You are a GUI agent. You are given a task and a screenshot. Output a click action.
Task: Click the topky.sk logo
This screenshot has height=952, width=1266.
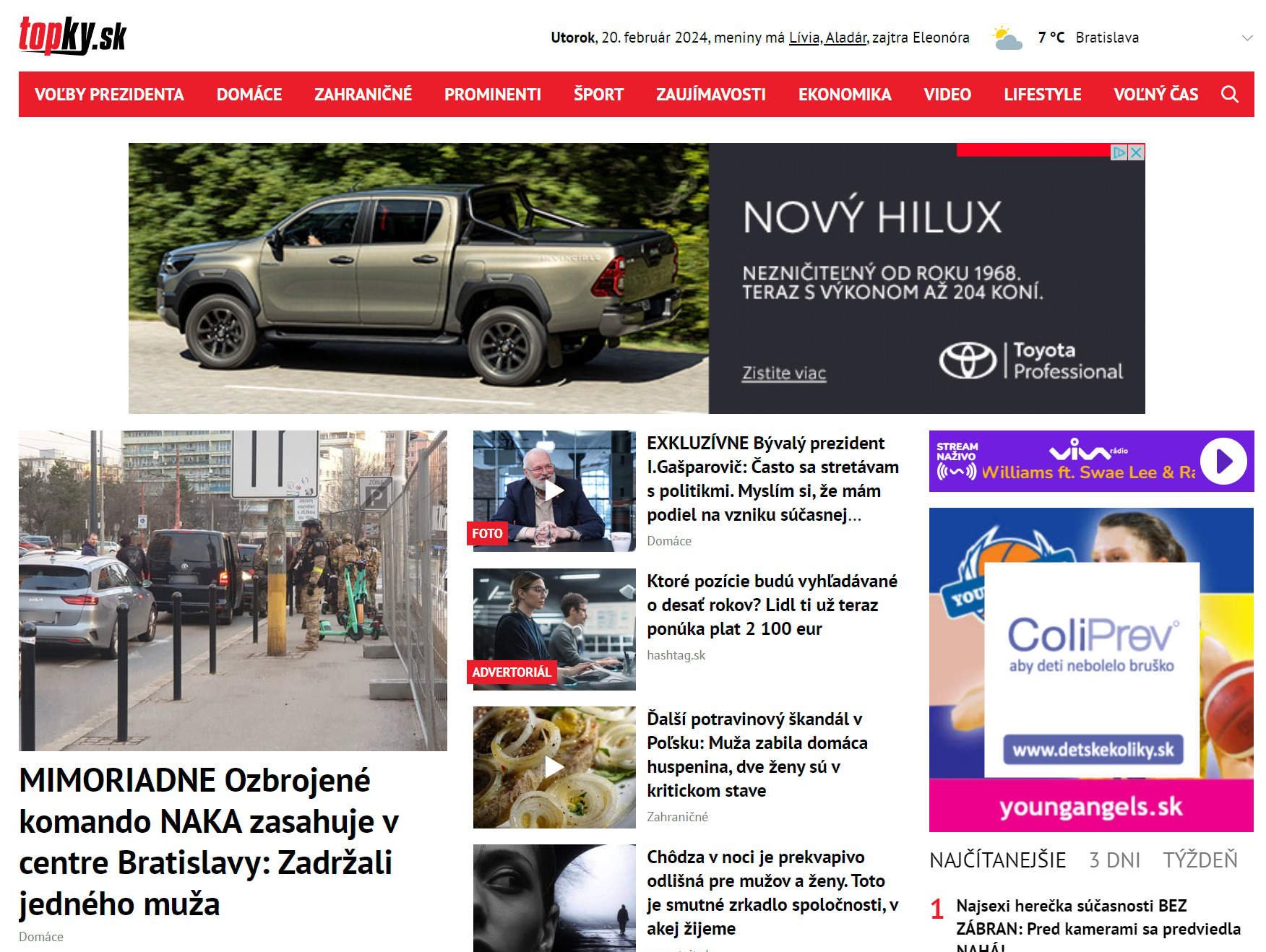tap(72, 35)
